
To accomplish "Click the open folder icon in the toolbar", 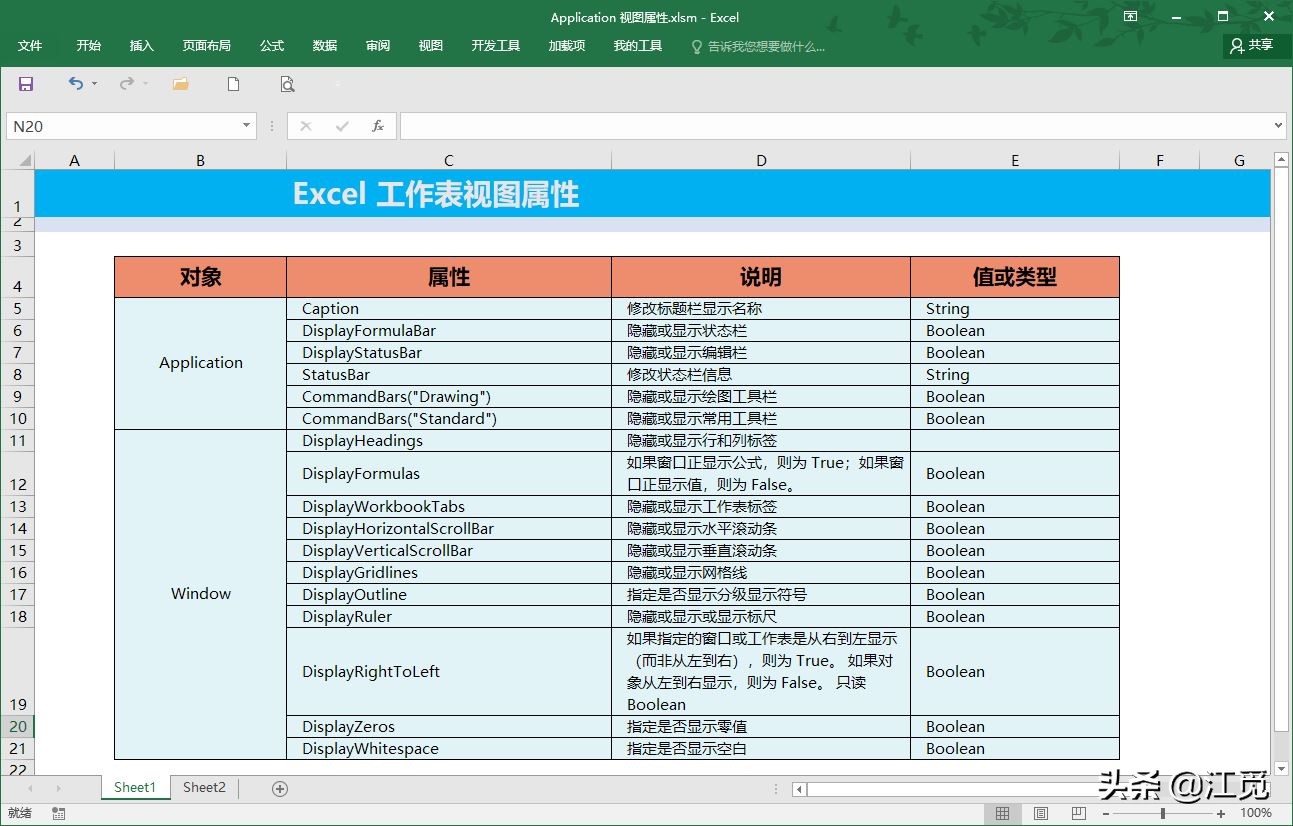I will (x=180, y=84).
